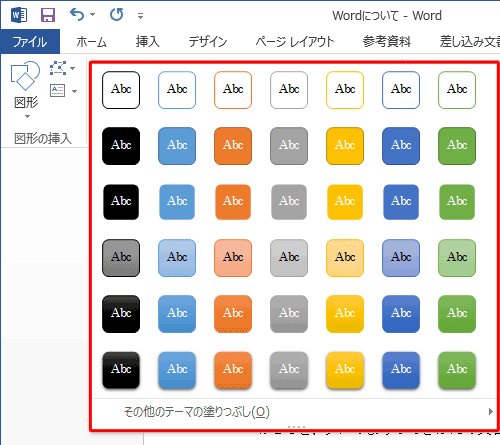This screenshot has height=445, width=500.
Task: Expand the 図形 dropdown arrow
Action: [27, 116]
